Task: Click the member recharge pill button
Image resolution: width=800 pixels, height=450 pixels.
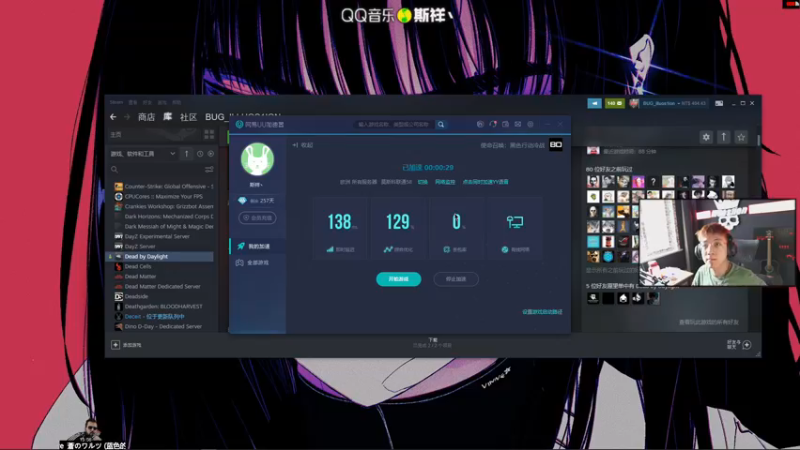Action: [257, 218]
